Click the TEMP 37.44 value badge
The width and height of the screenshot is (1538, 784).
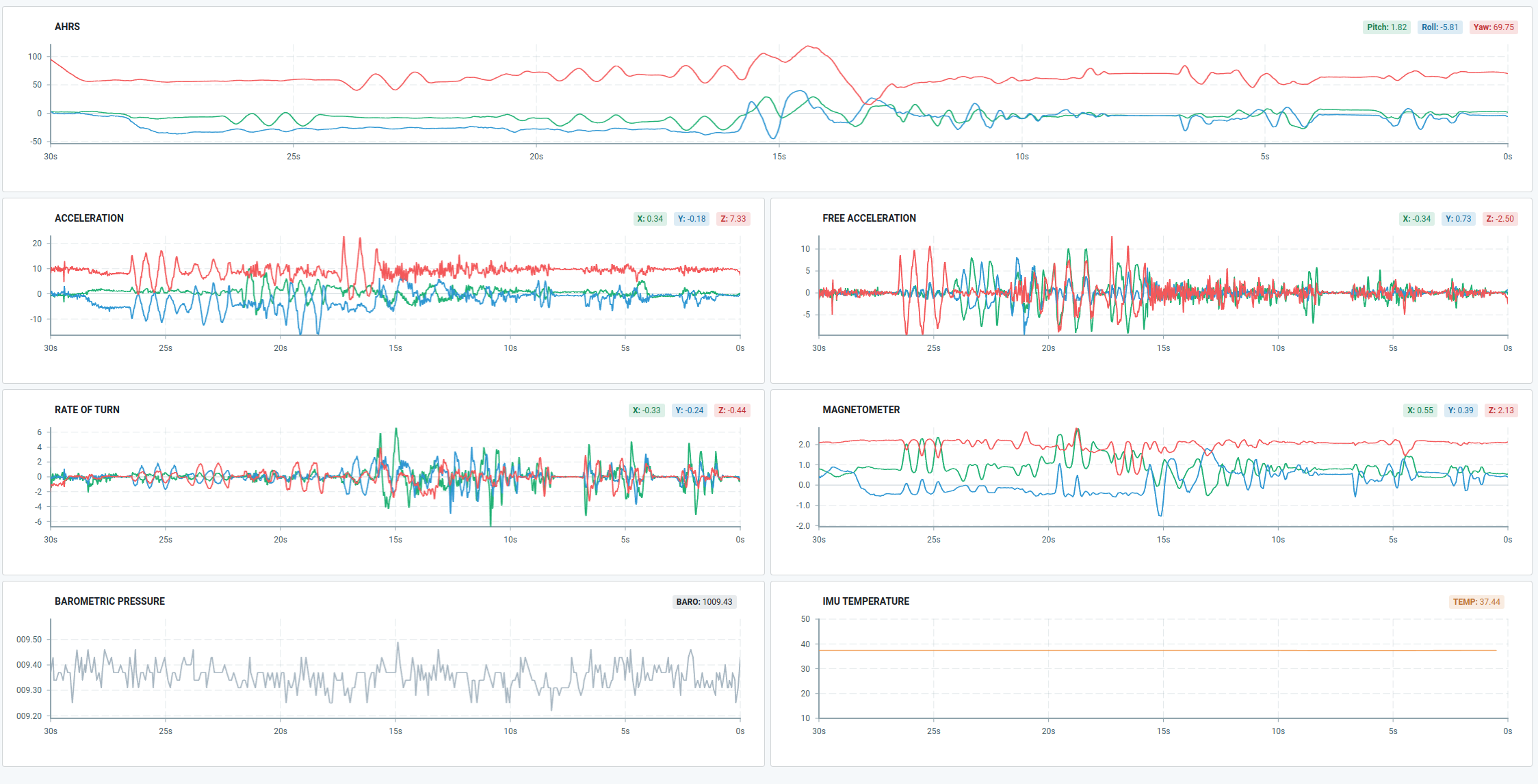[x=1476, y=602]
